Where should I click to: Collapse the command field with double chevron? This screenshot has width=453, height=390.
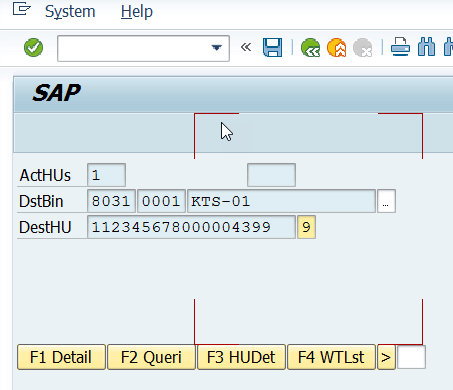click(x=246, y=47)
